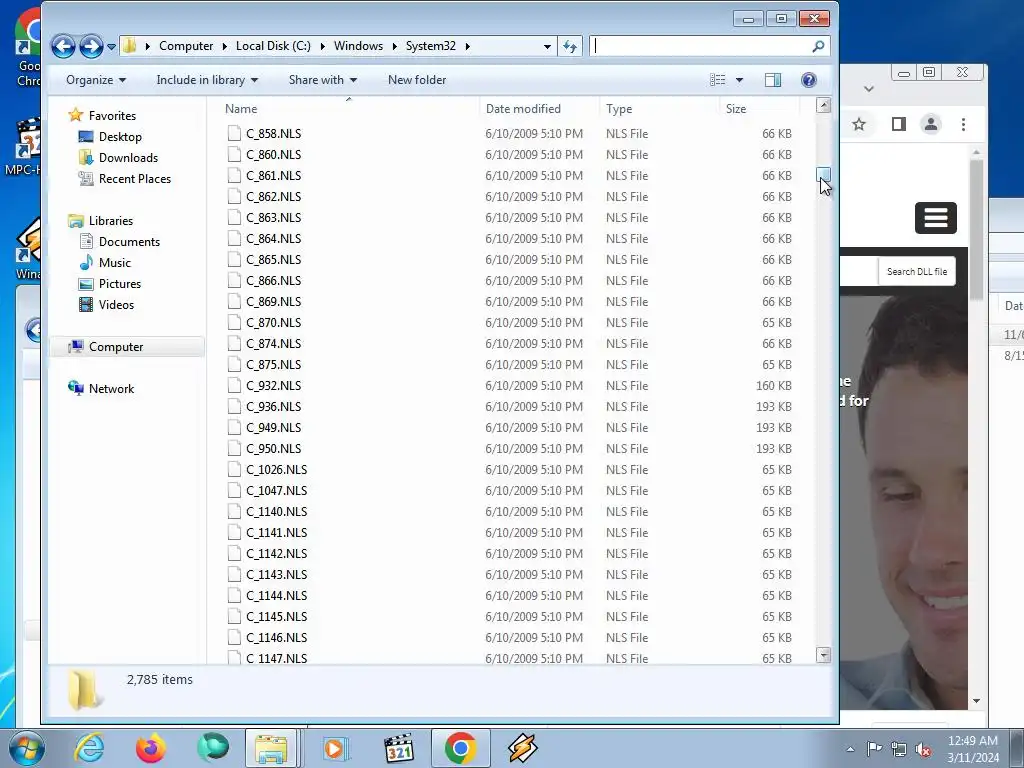
Task: Select Network in navigation pane
Action: 111,389
